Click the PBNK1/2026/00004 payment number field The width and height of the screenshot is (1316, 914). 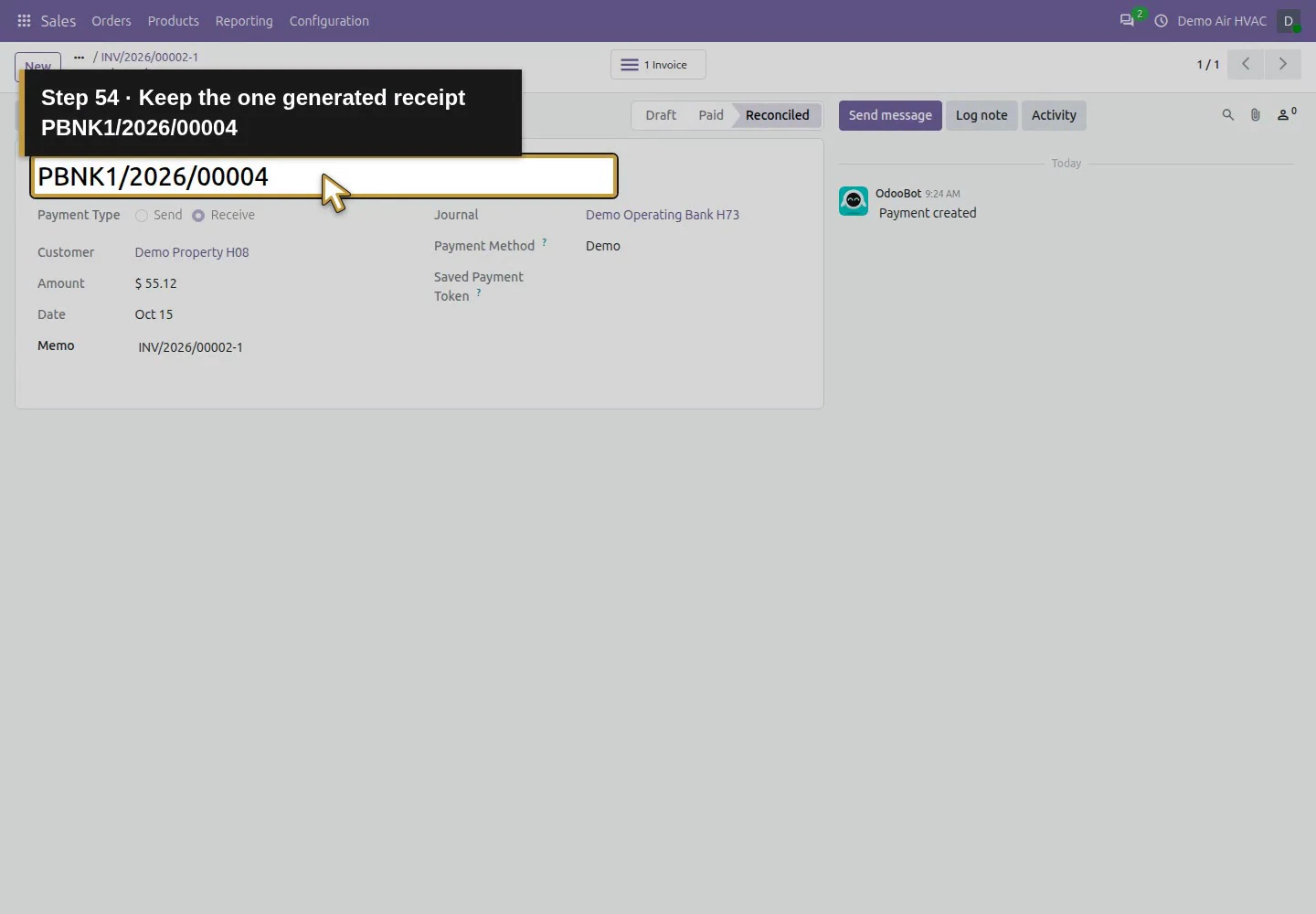(x=324, y=176)
